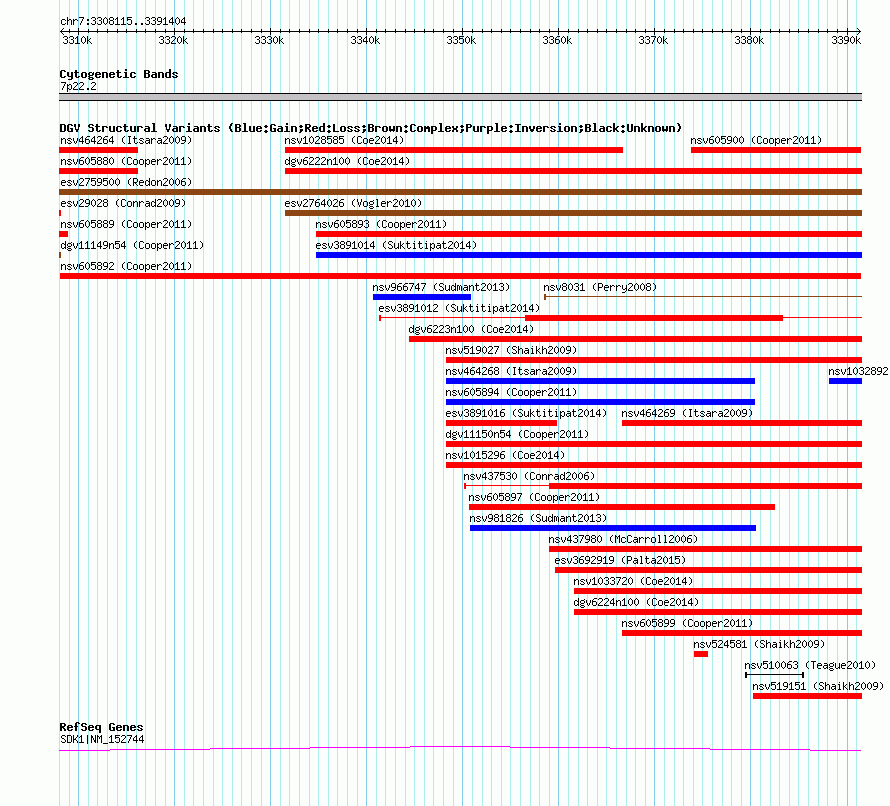The height and width of the screenshot is (806, 890).
Task: Select the dgv6222n100 (Coe2014) variant label
Action: [x=347, y=161]
